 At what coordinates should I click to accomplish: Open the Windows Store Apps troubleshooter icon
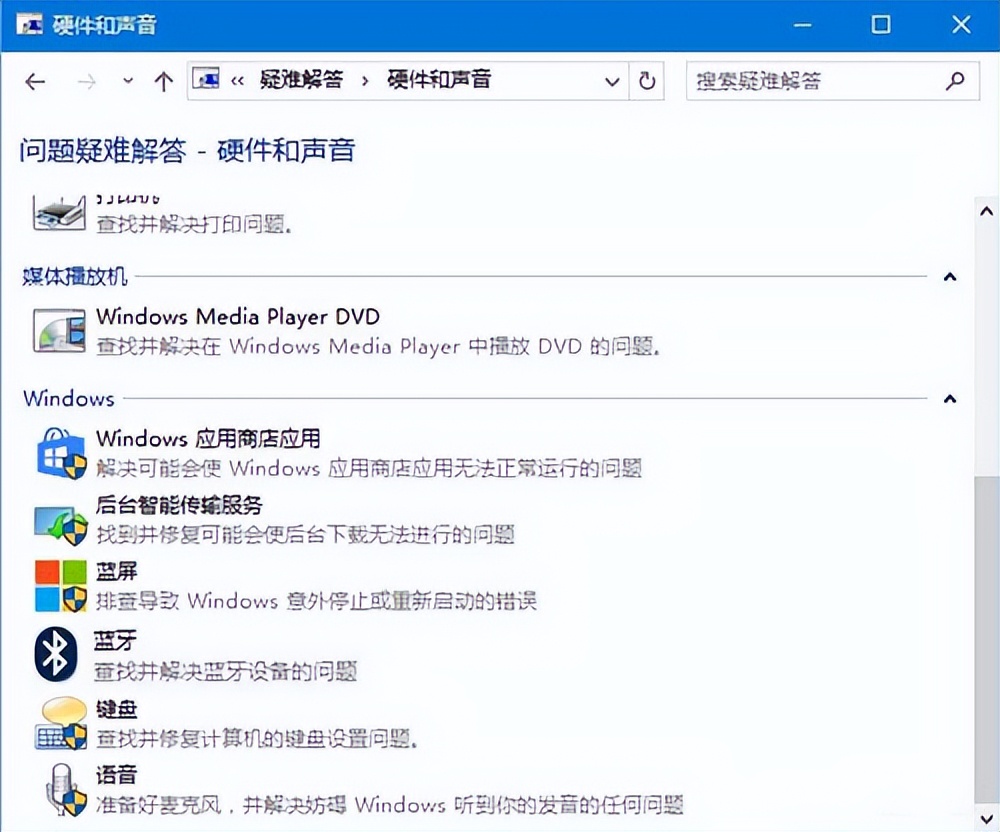point(61,453)
